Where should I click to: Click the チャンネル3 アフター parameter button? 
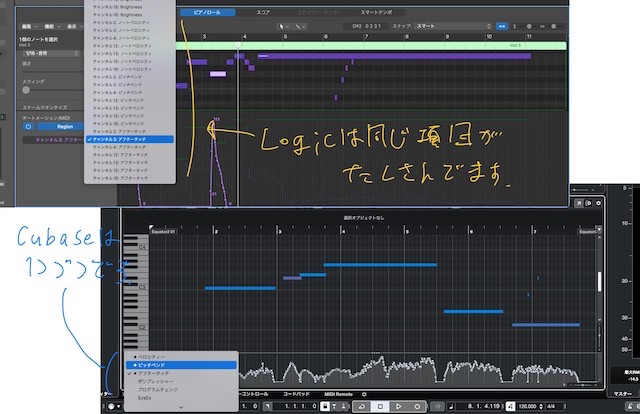click(53, 140)
